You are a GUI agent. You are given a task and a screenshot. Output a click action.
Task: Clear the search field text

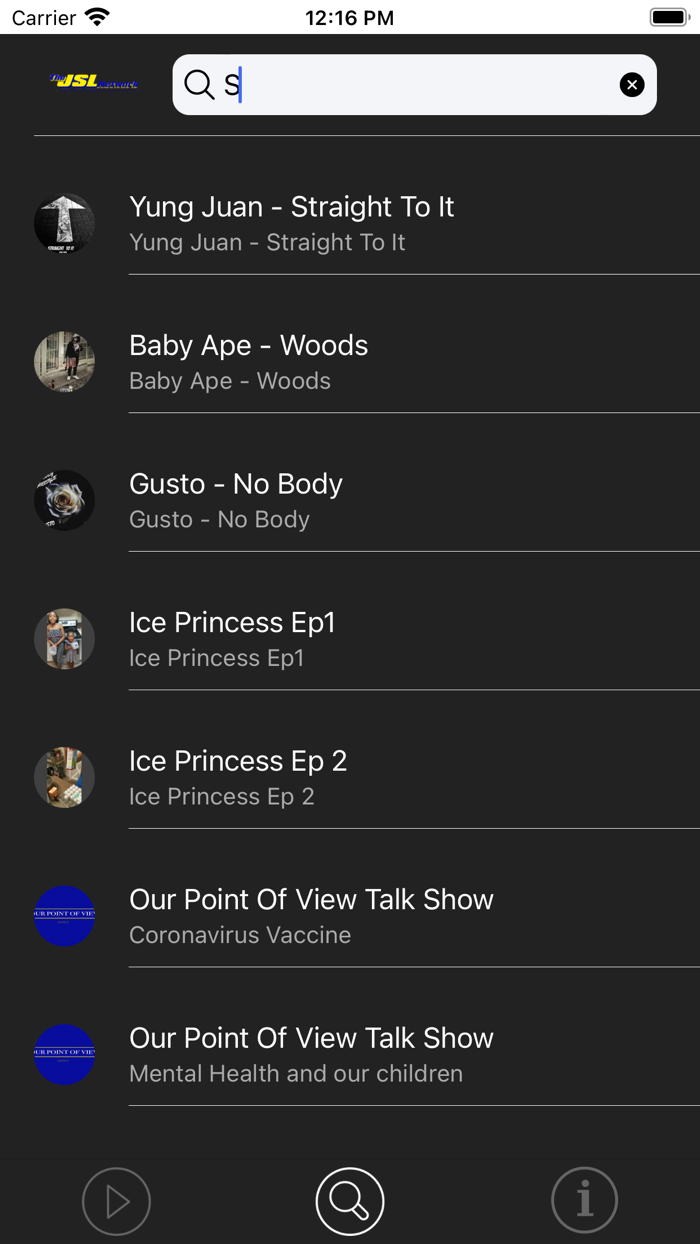[x=632, y=85]
